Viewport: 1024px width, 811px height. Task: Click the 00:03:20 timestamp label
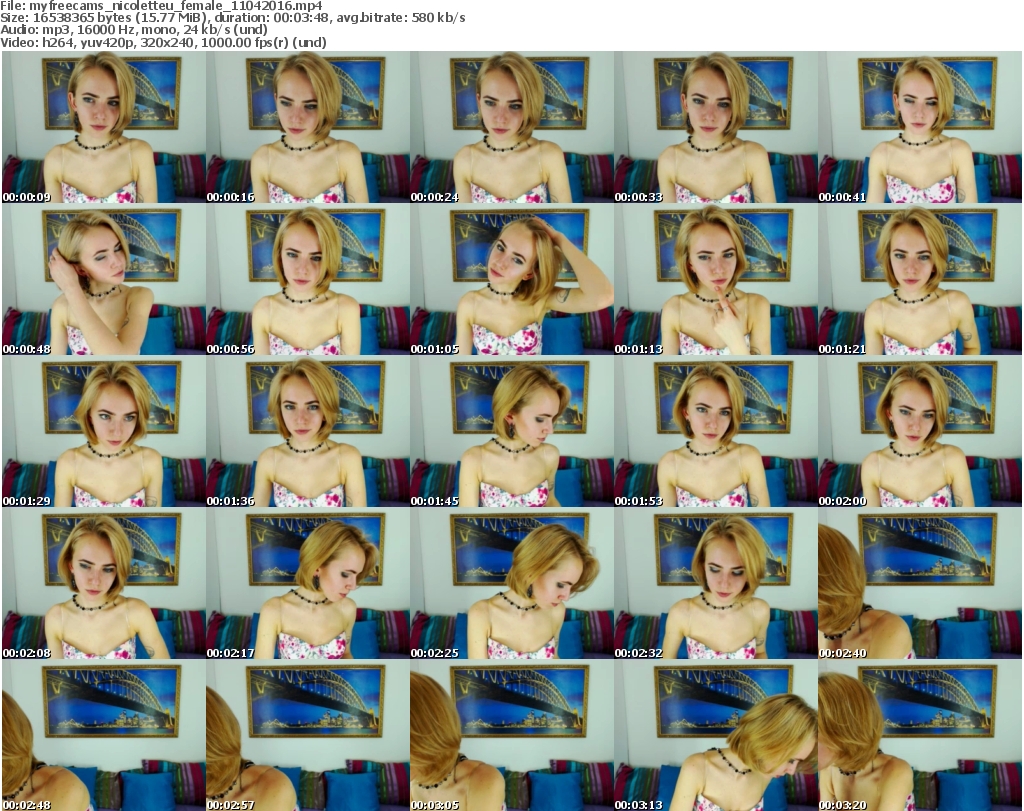pos(842,804)
